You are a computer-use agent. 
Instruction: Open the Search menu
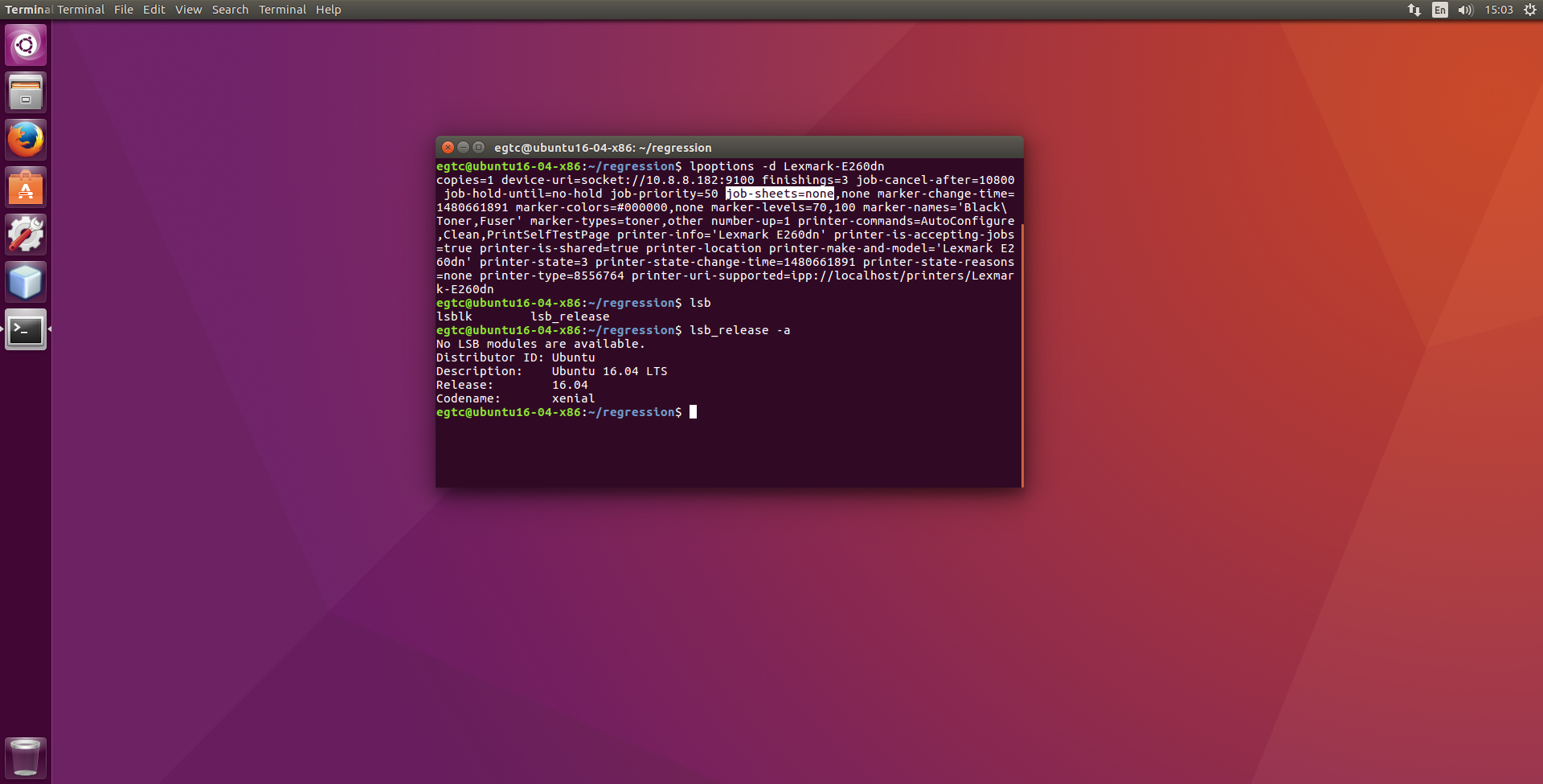(230, 10)
